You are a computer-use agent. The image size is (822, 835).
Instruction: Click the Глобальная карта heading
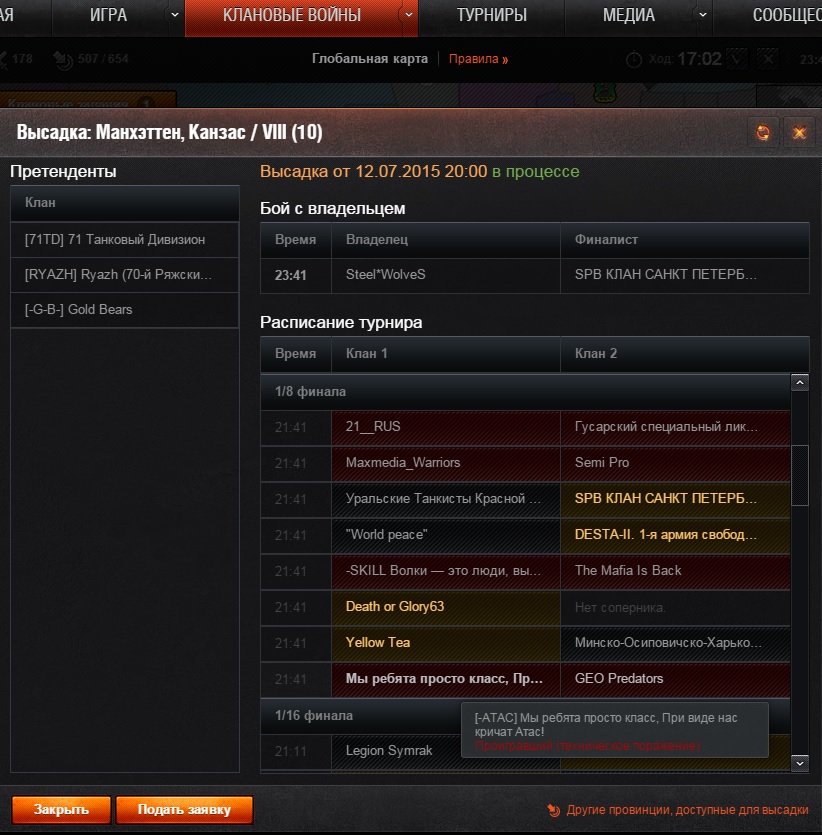click(x=369, y=59)
